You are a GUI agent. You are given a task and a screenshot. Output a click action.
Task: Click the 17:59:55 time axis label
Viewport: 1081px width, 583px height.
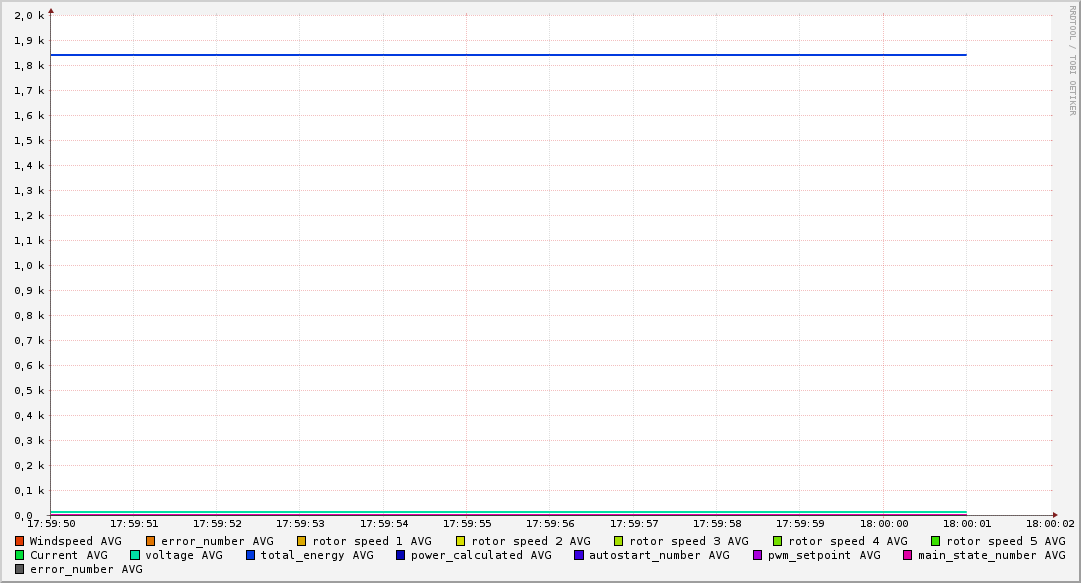click(467, 523)
